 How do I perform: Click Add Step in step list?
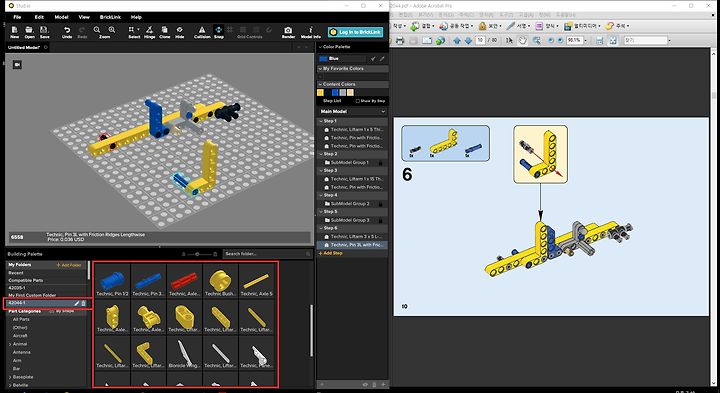(x=331, y=253)
